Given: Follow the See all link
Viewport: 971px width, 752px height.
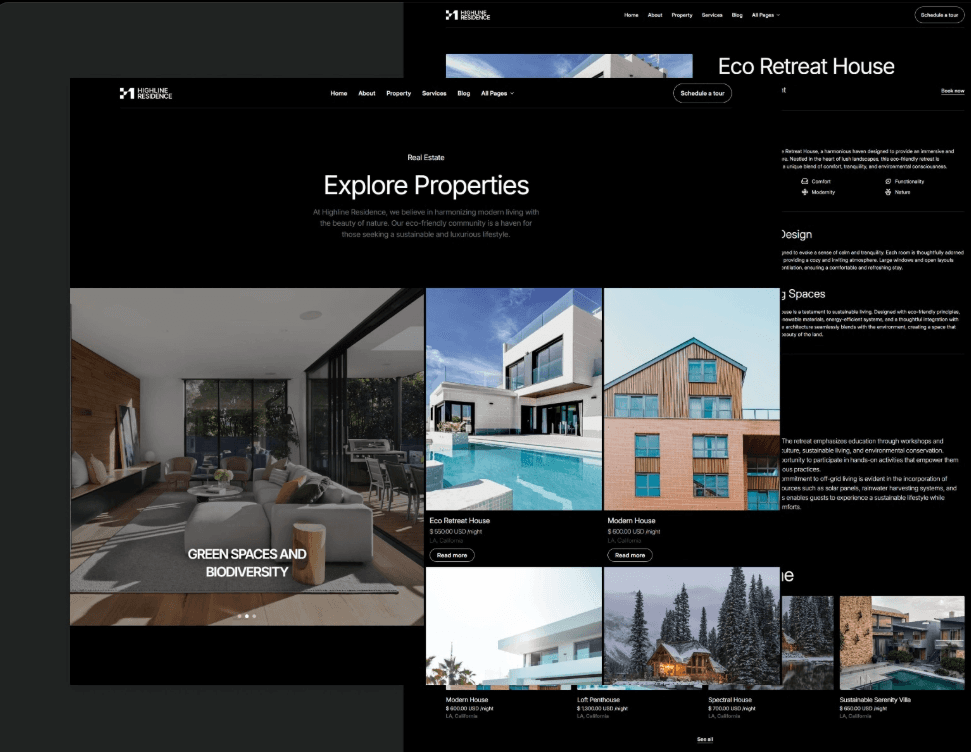Looking at the screenshot, I should pyautogui.click(x=705, y=739).
